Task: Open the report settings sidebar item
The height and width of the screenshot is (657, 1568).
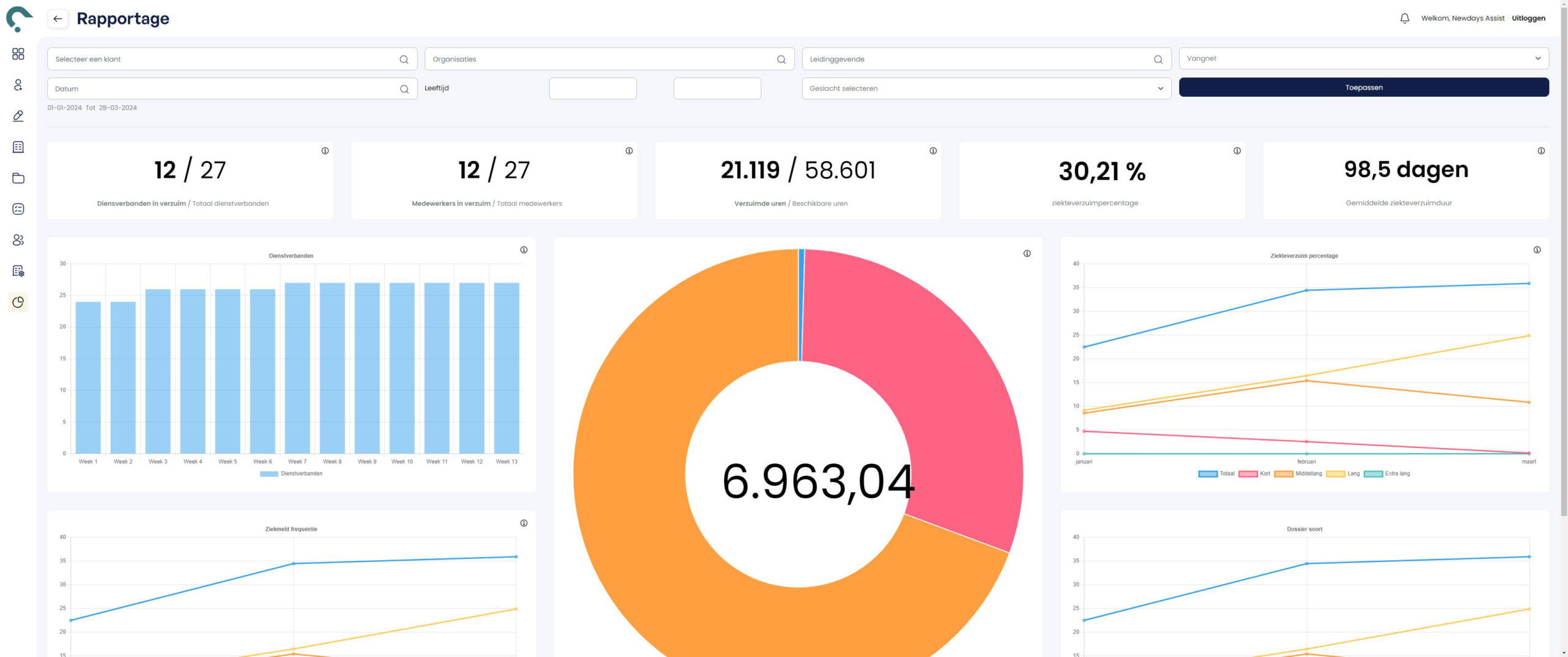Action: (18, 271)
